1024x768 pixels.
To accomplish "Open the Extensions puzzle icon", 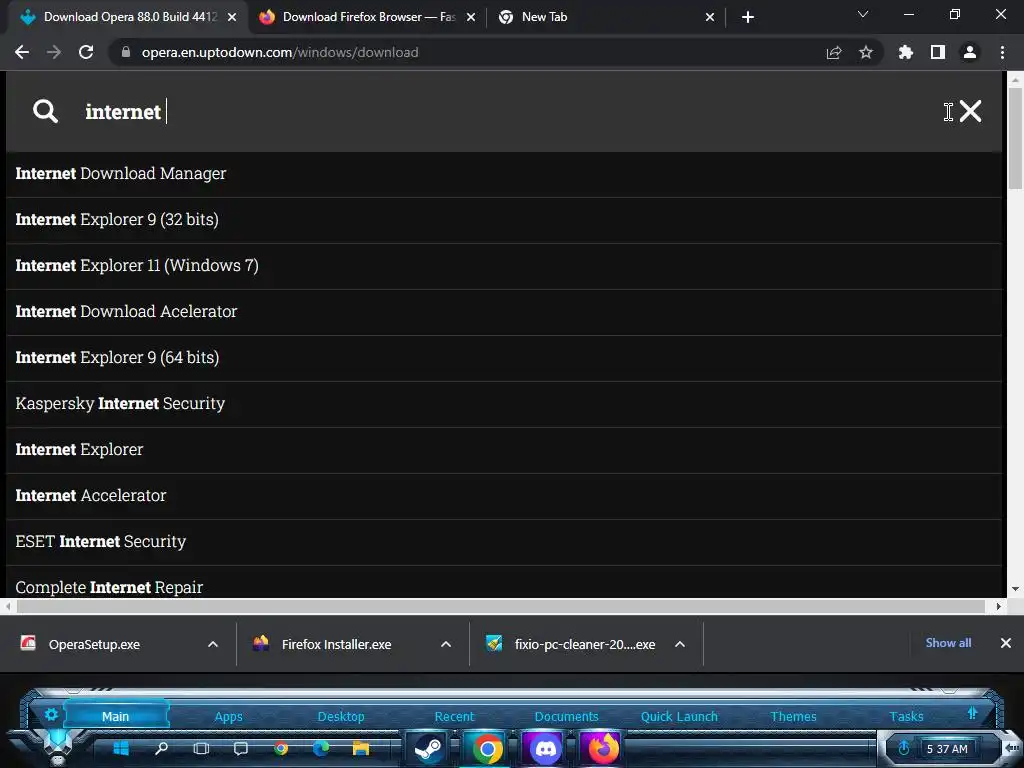I will click(x=906, y=52).
